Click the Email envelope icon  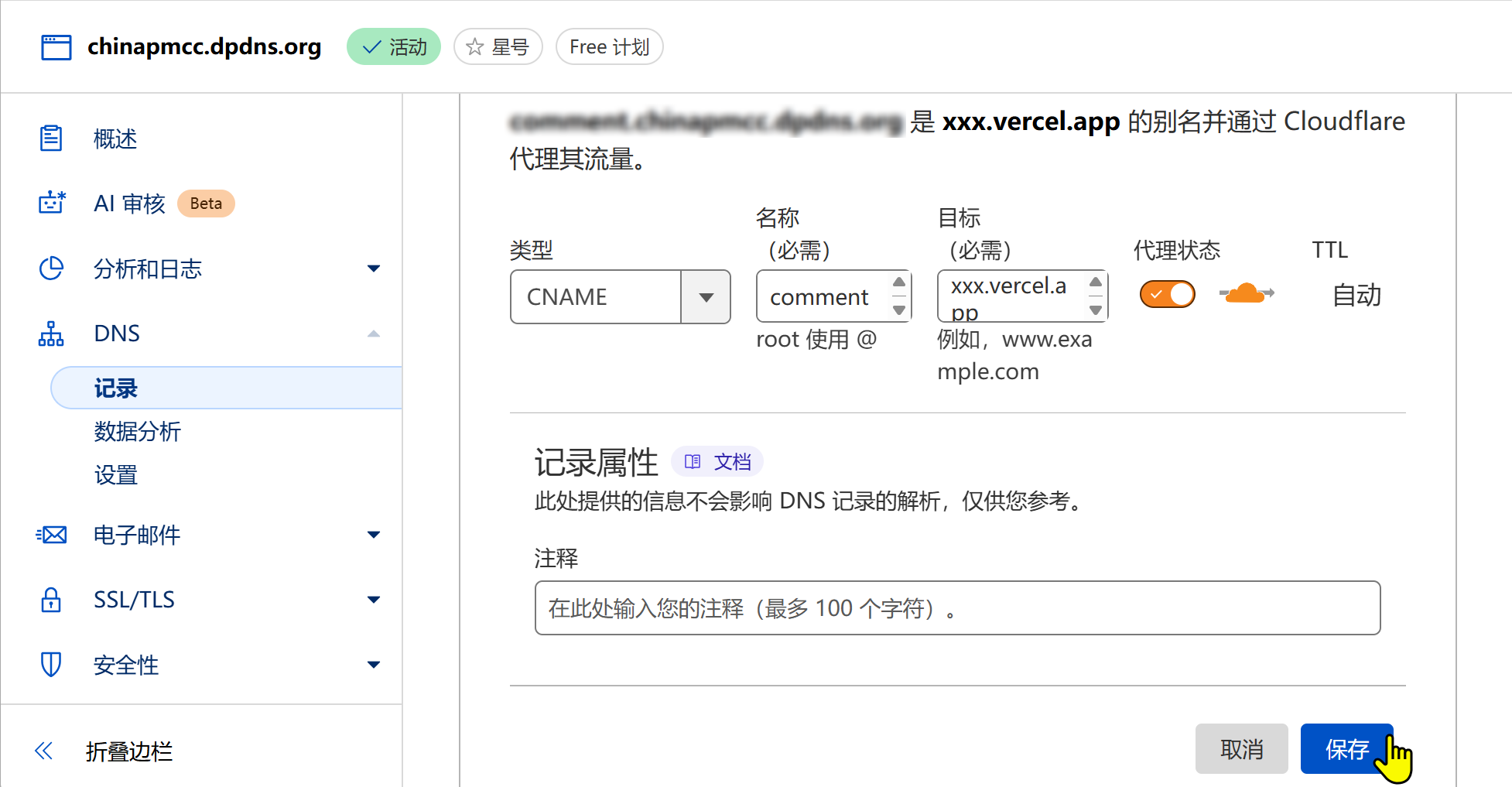point(51,535)
